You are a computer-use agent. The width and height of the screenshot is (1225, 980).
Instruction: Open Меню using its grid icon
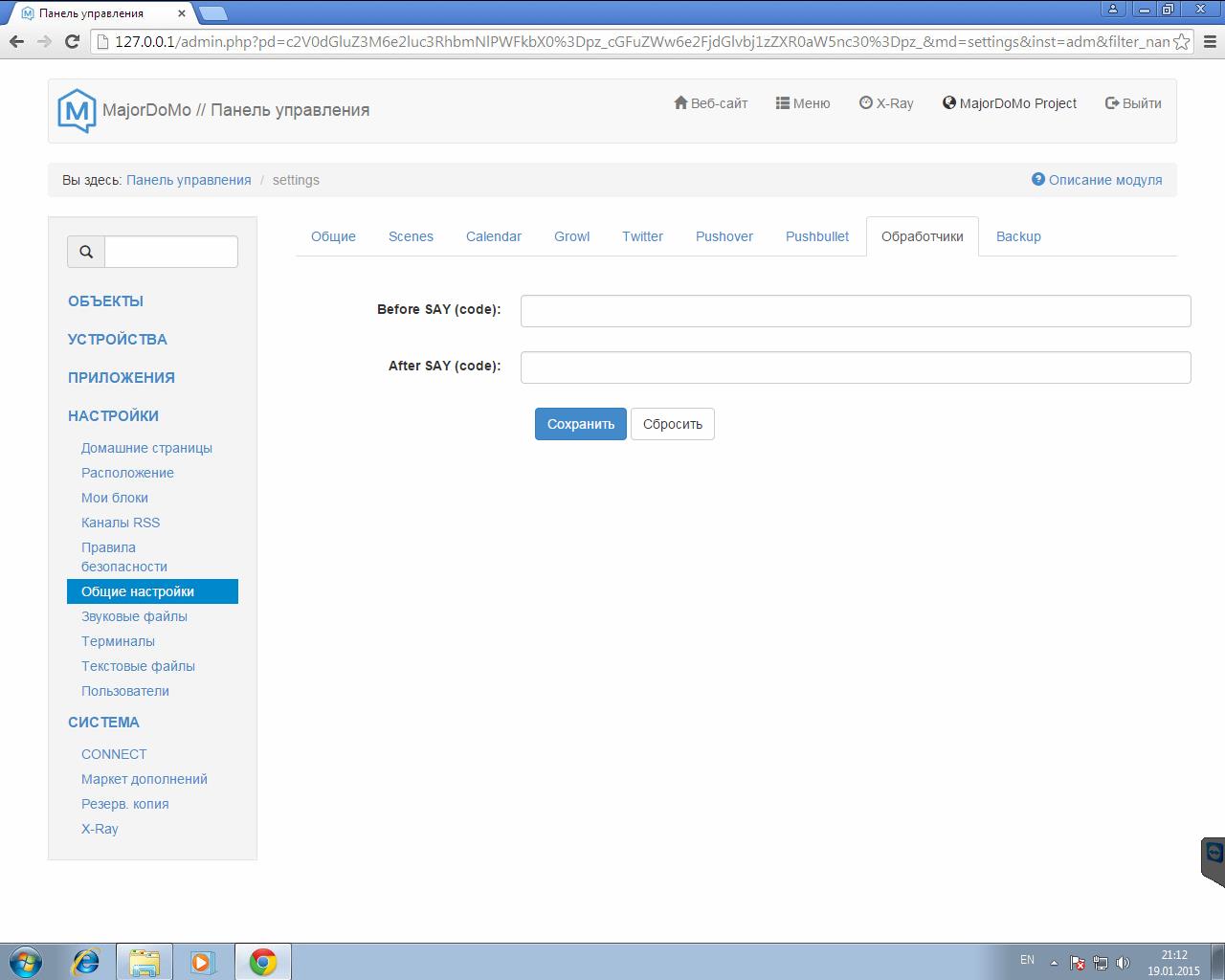click(781, 102)
